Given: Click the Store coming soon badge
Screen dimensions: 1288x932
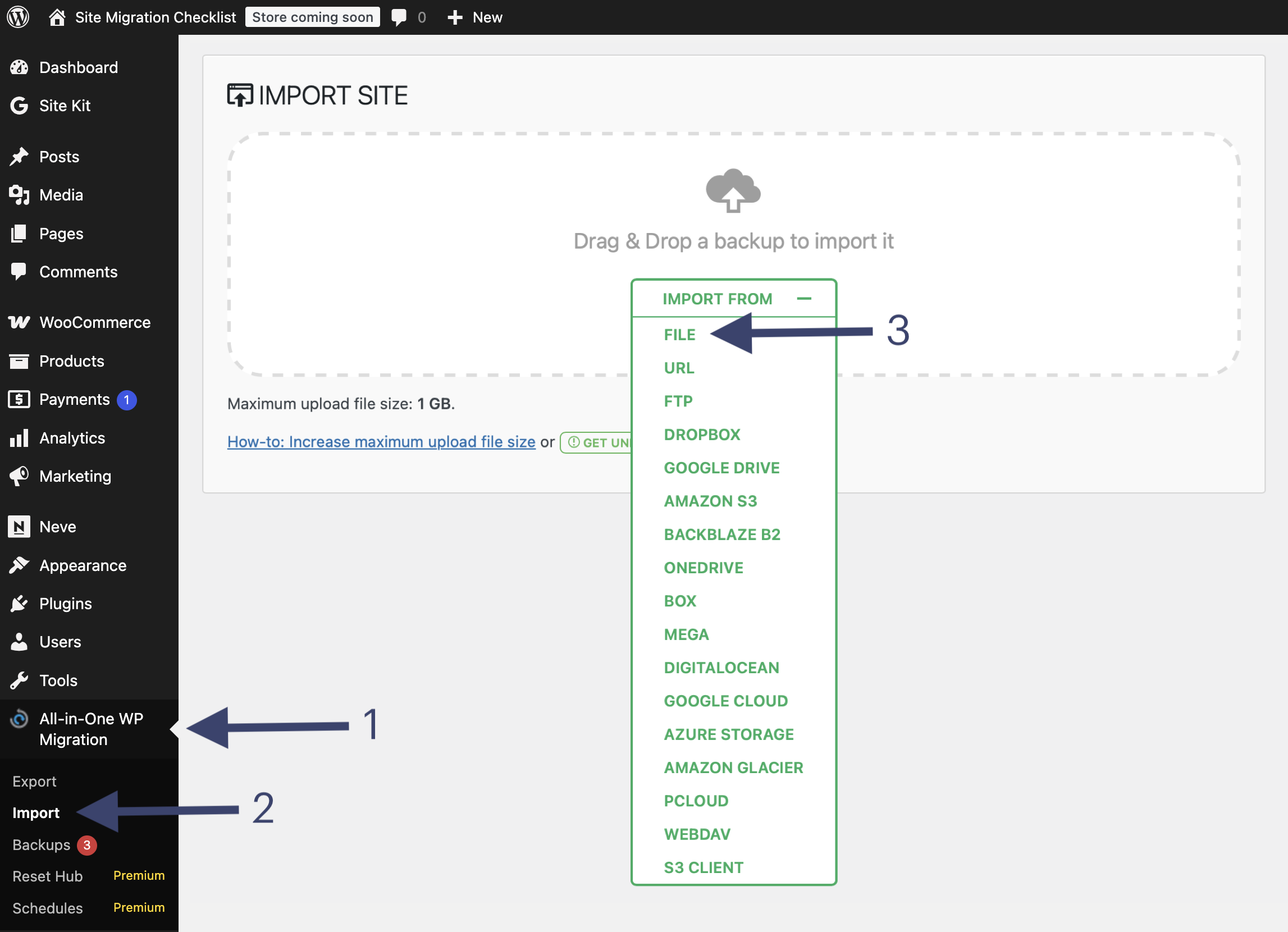Looking at the screenshot, I should click(312, 17).
